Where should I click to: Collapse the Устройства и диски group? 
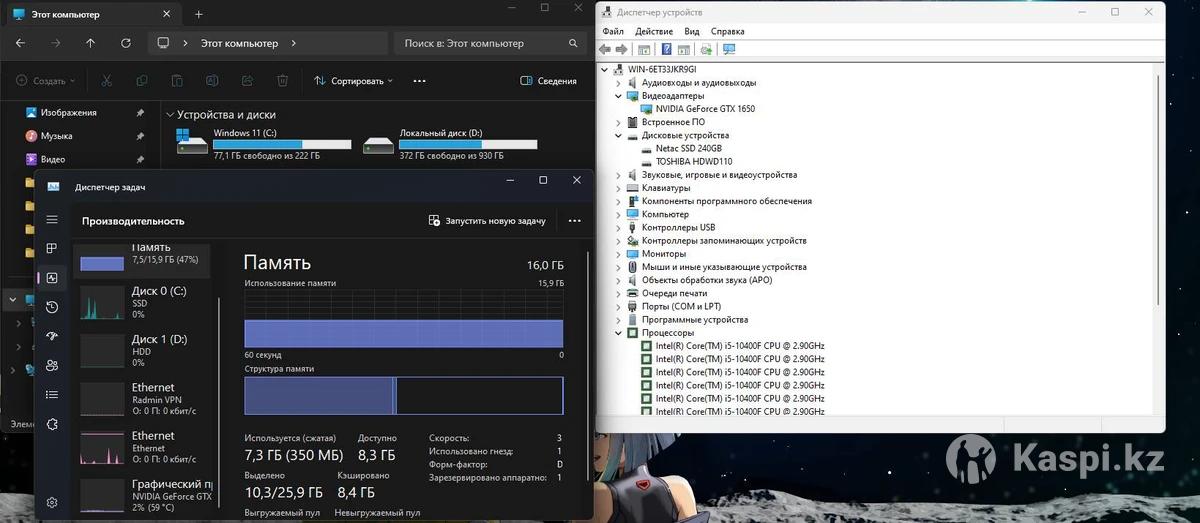170,115
